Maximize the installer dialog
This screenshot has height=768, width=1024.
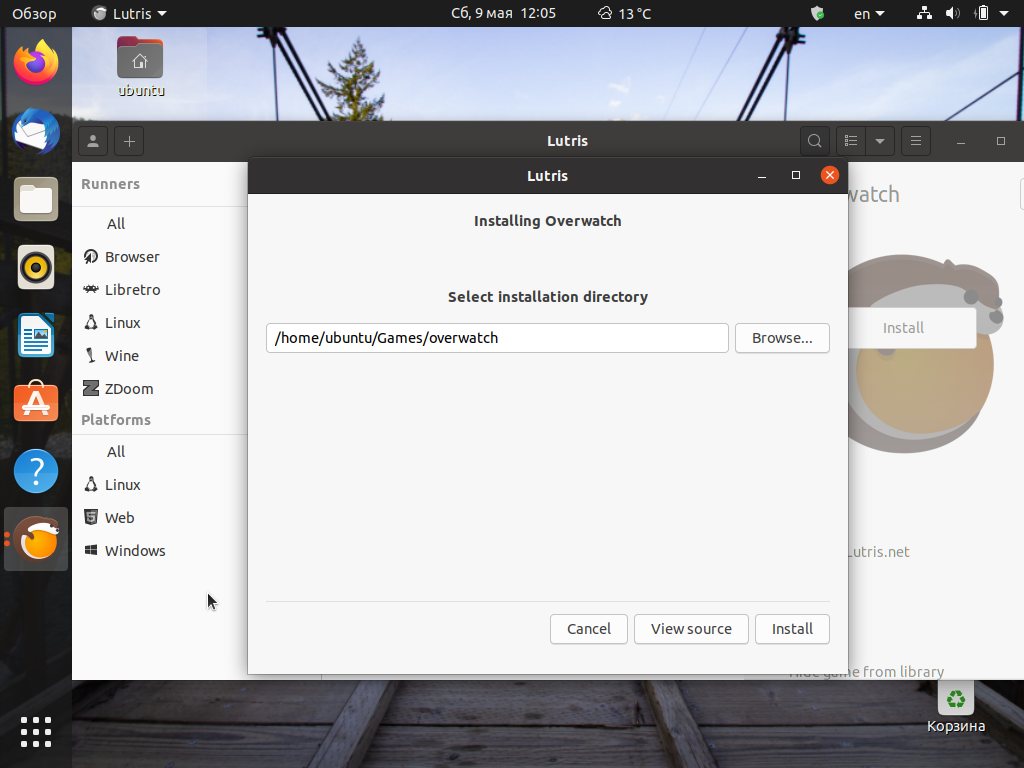coord(795,175)
